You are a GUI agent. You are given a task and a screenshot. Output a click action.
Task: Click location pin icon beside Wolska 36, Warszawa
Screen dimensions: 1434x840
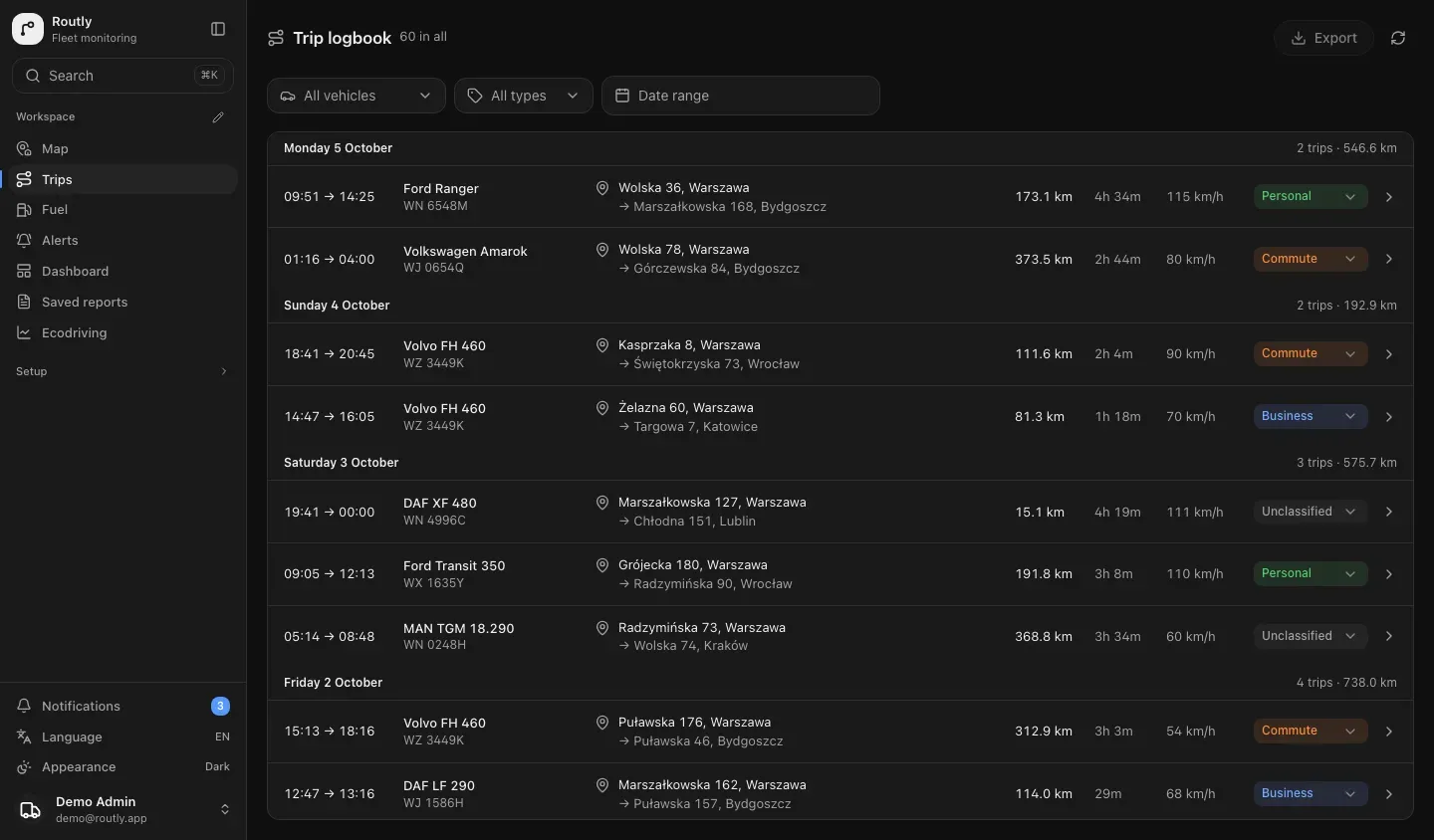pyautogui.click(x=602, y=188)
